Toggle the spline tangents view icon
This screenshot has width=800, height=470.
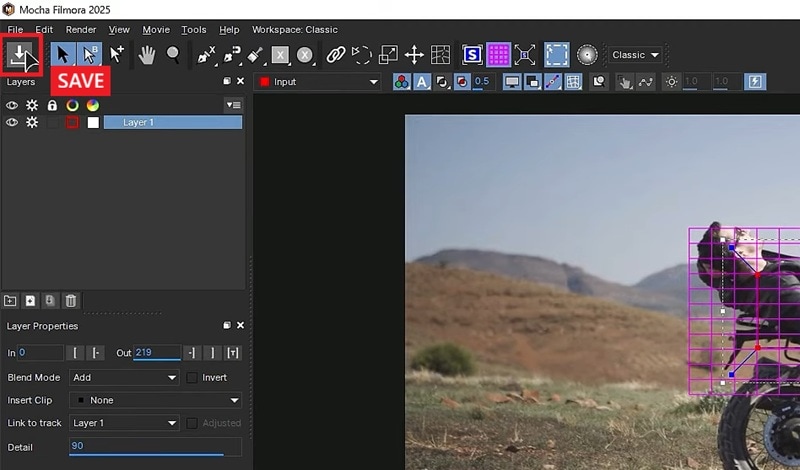(x=553, y=82)
